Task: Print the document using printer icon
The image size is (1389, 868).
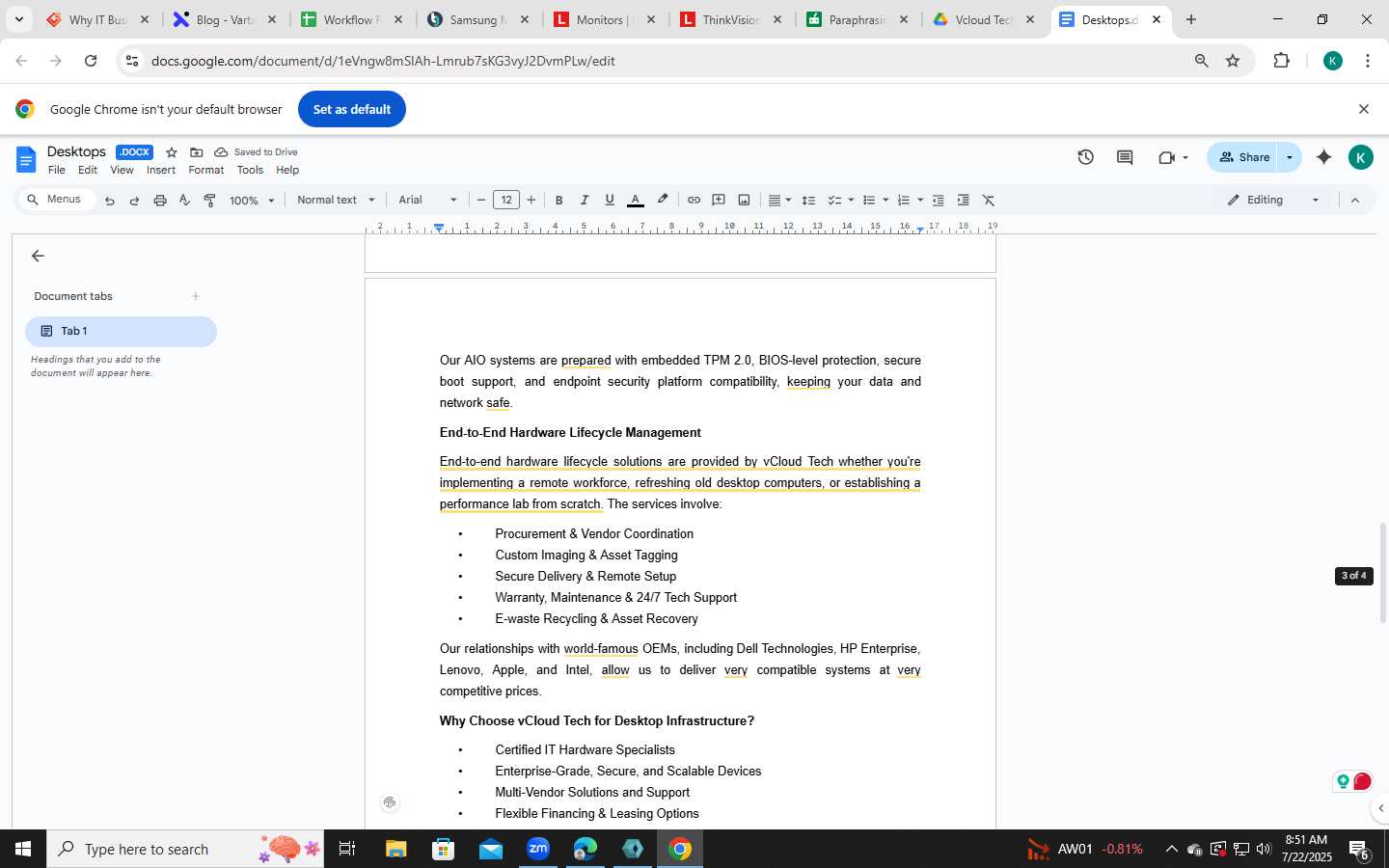Action: click(160, 201)
